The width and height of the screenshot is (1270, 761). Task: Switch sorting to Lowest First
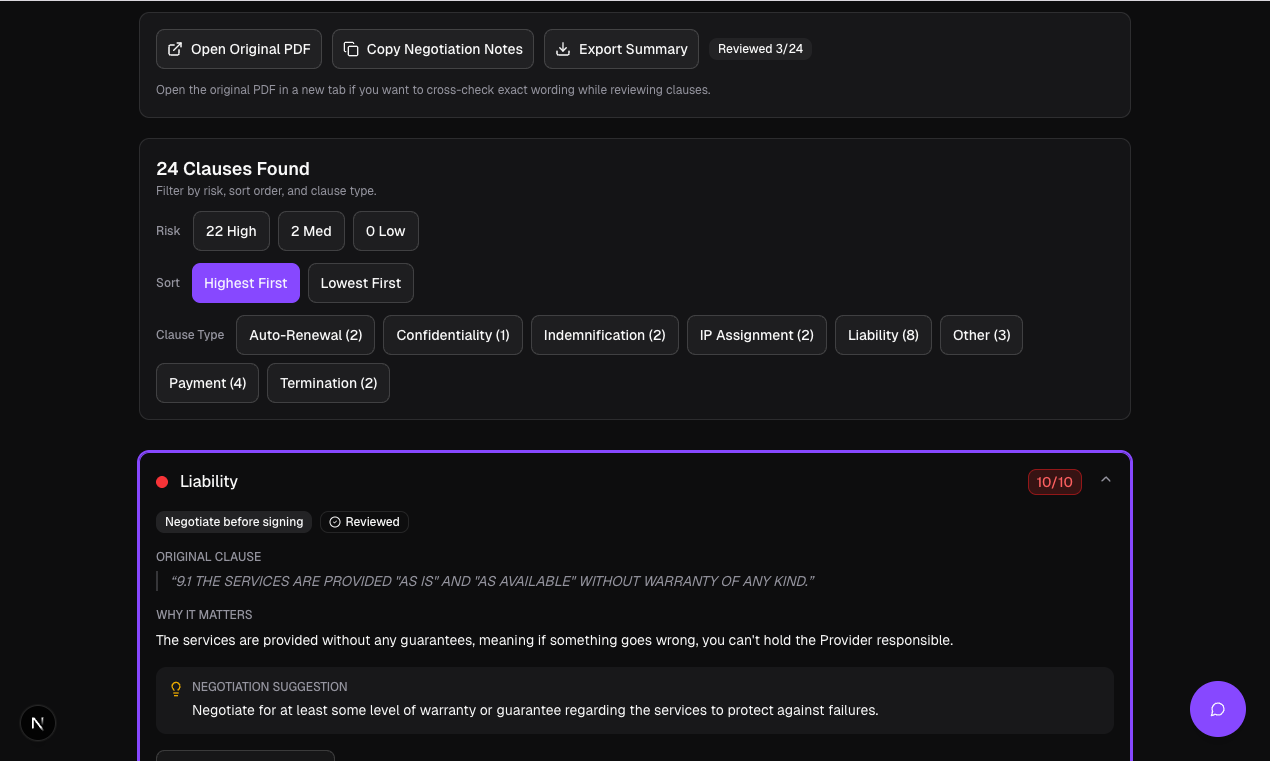pyautogui.click(x=360, y=283)
